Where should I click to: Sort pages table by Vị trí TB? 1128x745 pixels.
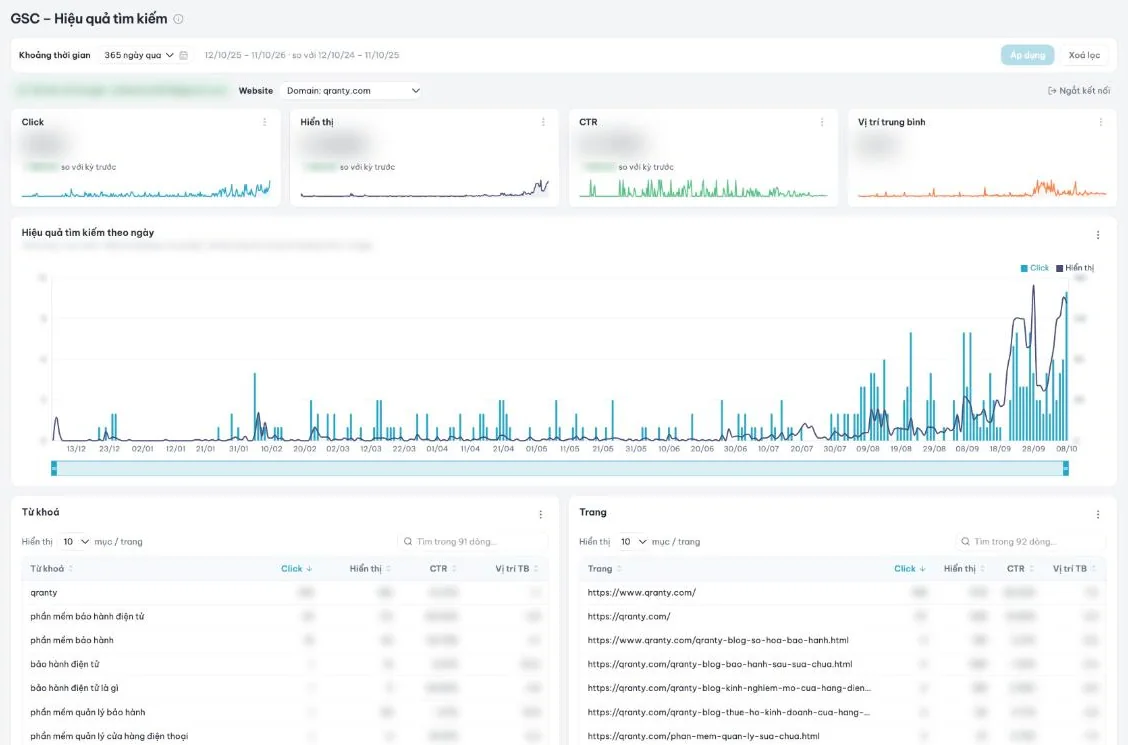click(x=1074, y=569)
